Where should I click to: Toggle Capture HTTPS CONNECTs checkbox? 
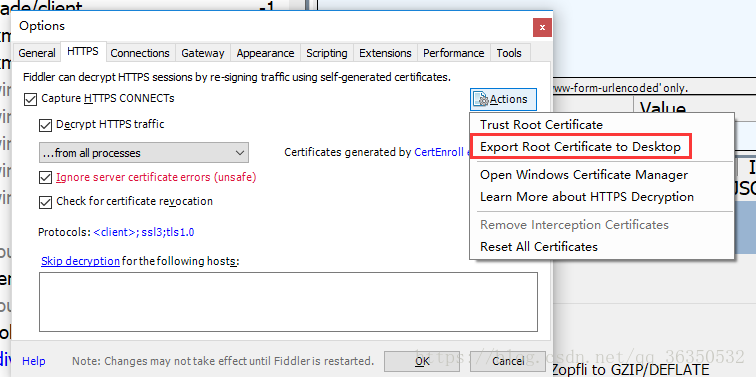coord(30,99)
